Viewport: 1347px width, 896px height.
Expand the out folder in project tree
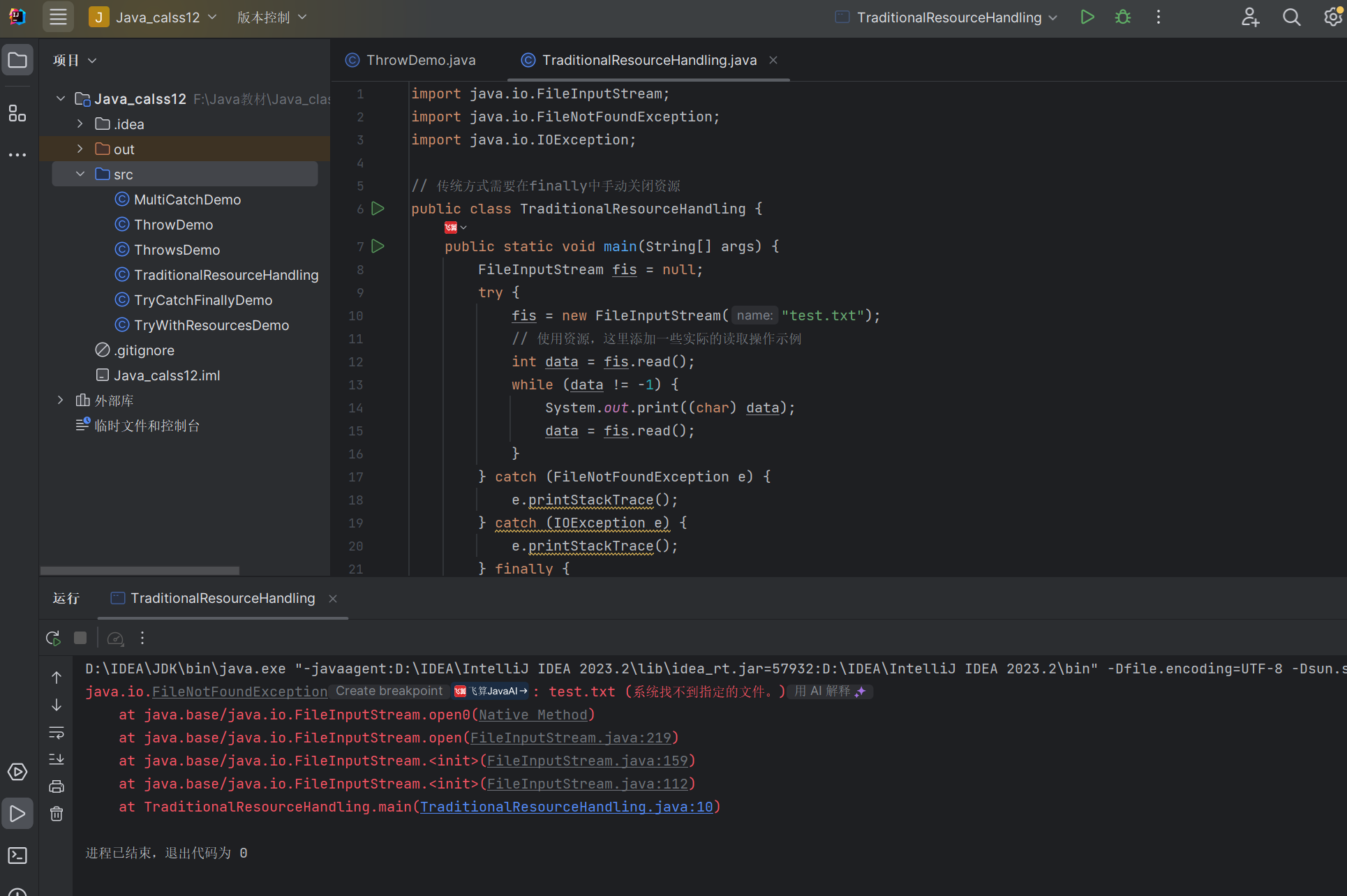pyautogui.click(x=80, y=149)
